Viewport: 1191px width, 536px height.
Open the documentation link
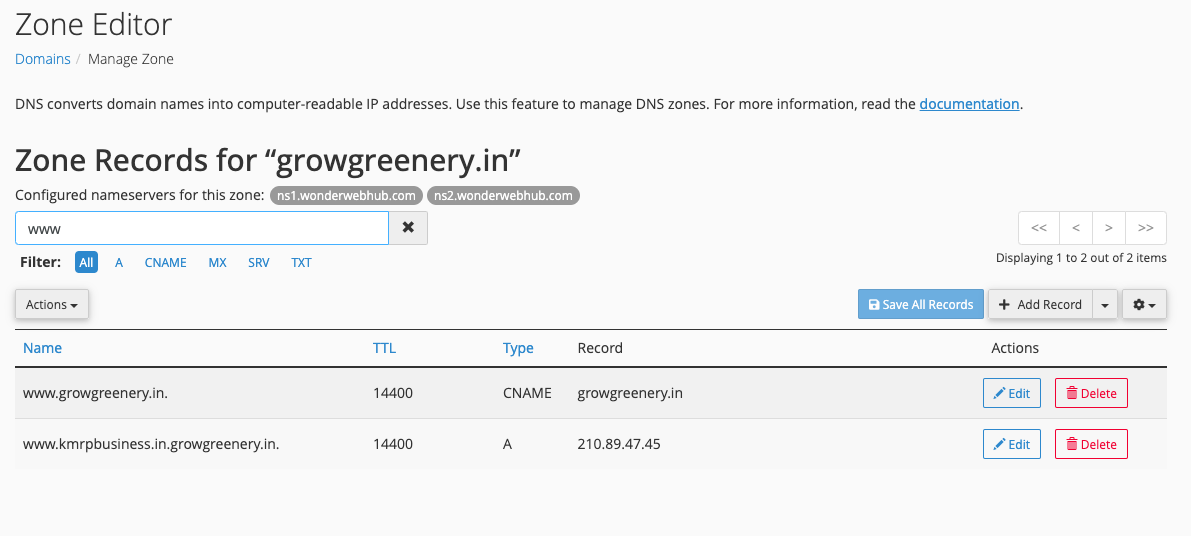tap(969, 104)
